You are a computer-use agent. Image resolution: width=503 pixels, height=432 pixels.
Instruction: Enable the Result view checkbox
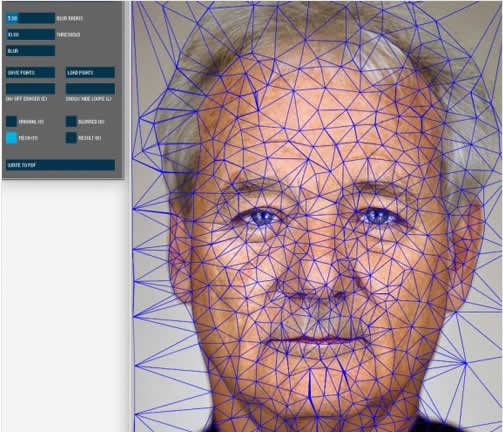(71, 138)
